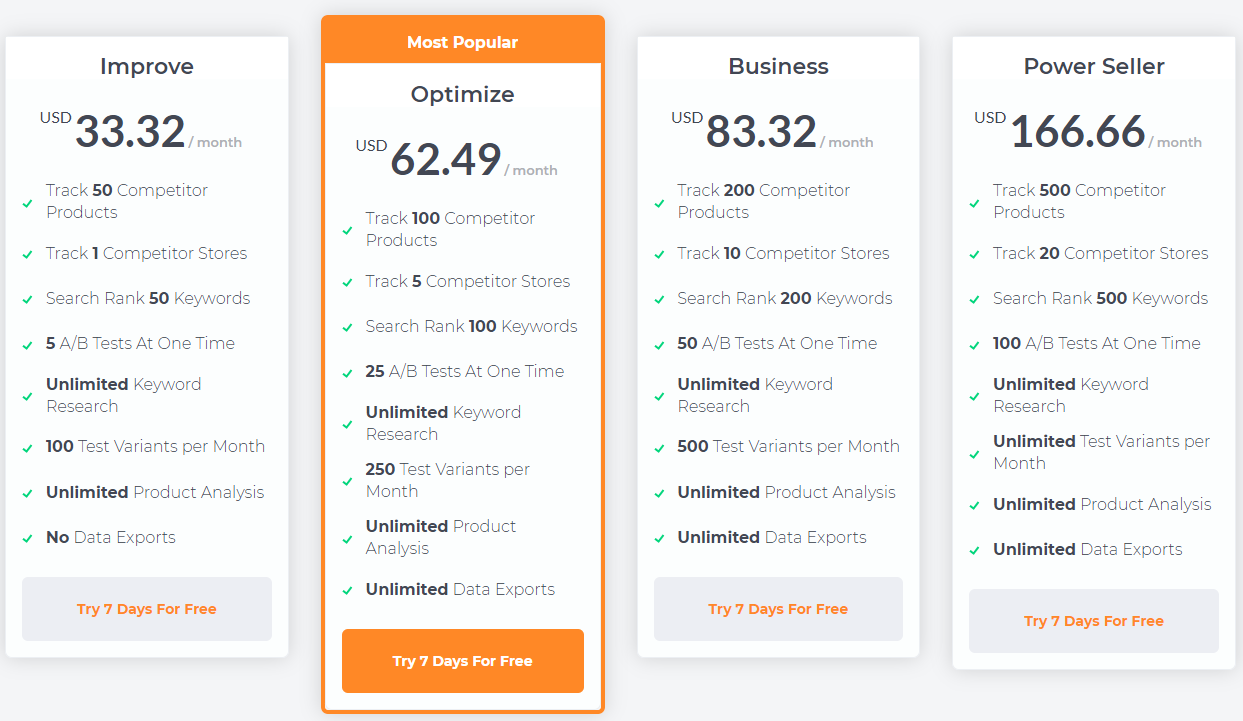Select the checkmark beside "500 Test Variants per Month"
The width and height of the screenshot is (1243, 721).
[x=659, y=447]
